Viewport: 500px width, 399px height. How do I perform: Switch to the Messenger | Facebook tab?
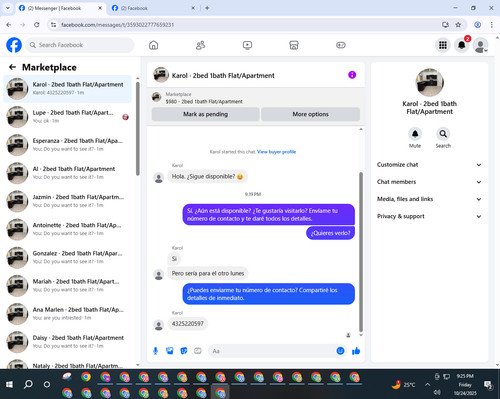point(61,8)
